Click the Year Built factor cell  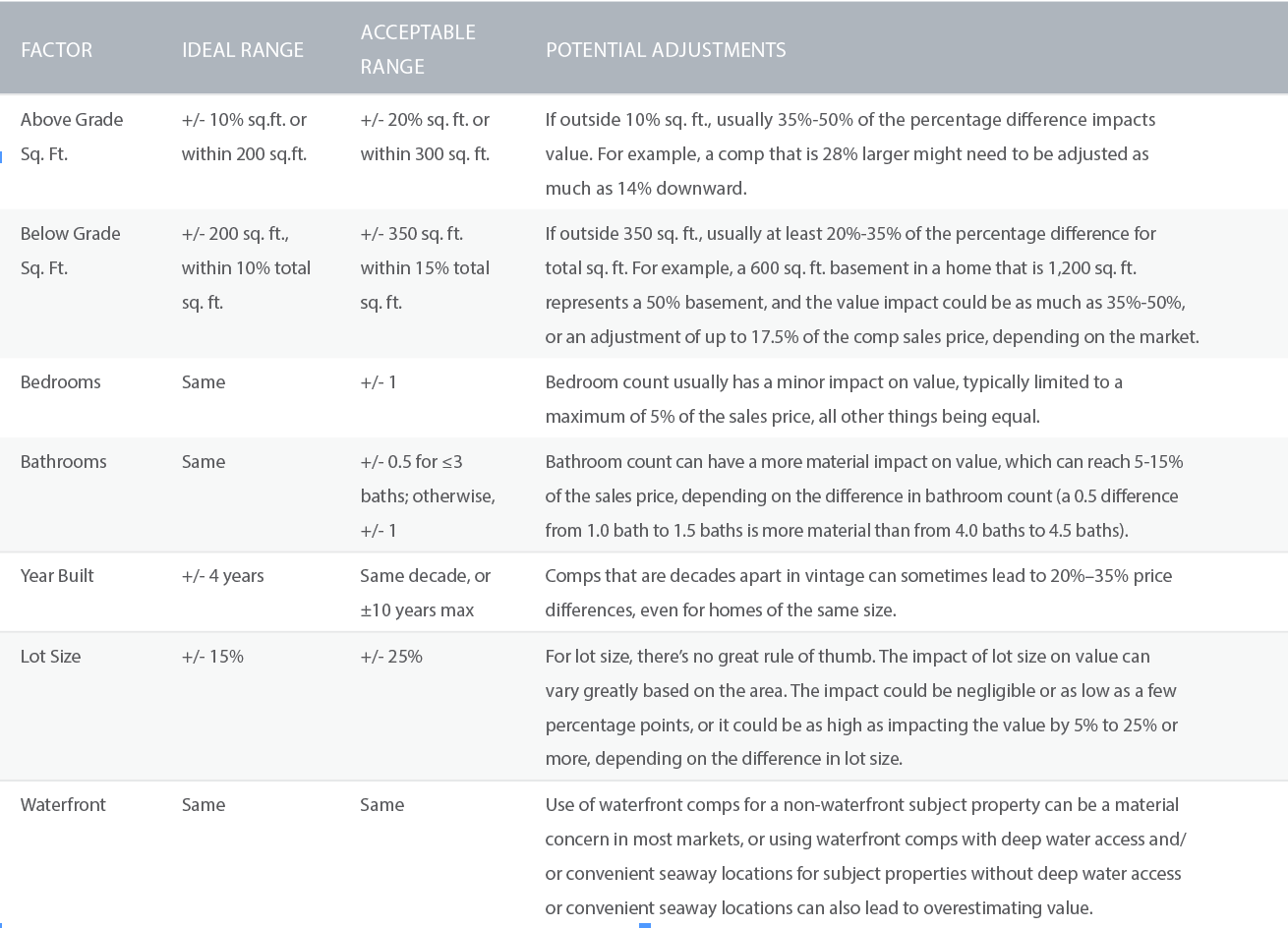[x=57, y=575]
